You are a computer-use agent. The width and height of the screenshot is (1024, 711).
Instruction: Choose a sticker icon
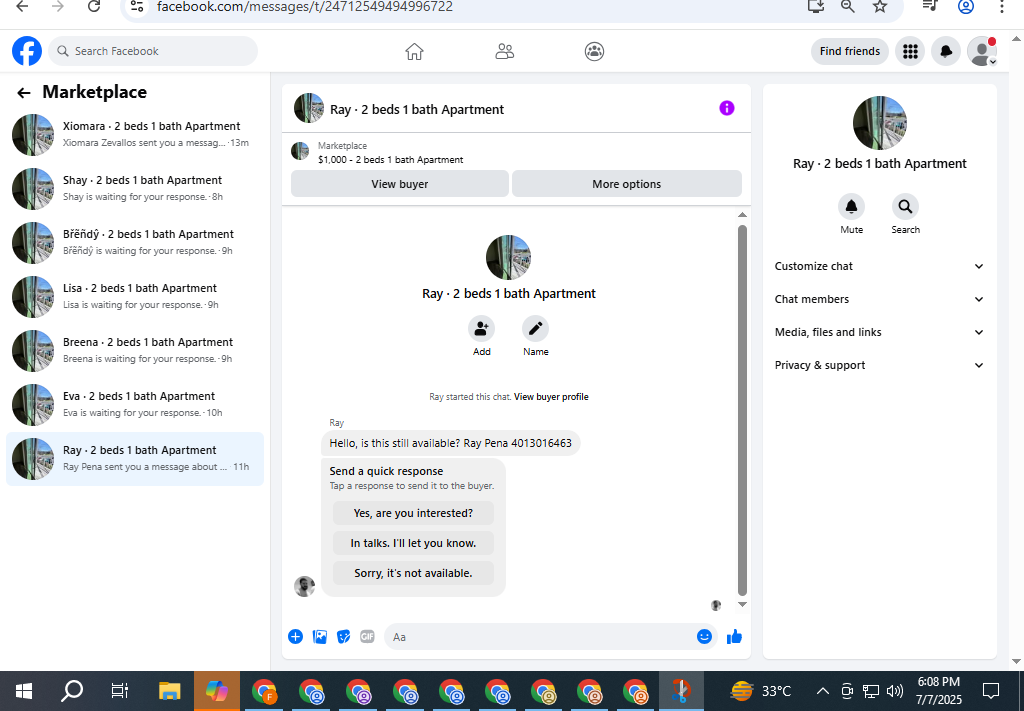point(344,637)
